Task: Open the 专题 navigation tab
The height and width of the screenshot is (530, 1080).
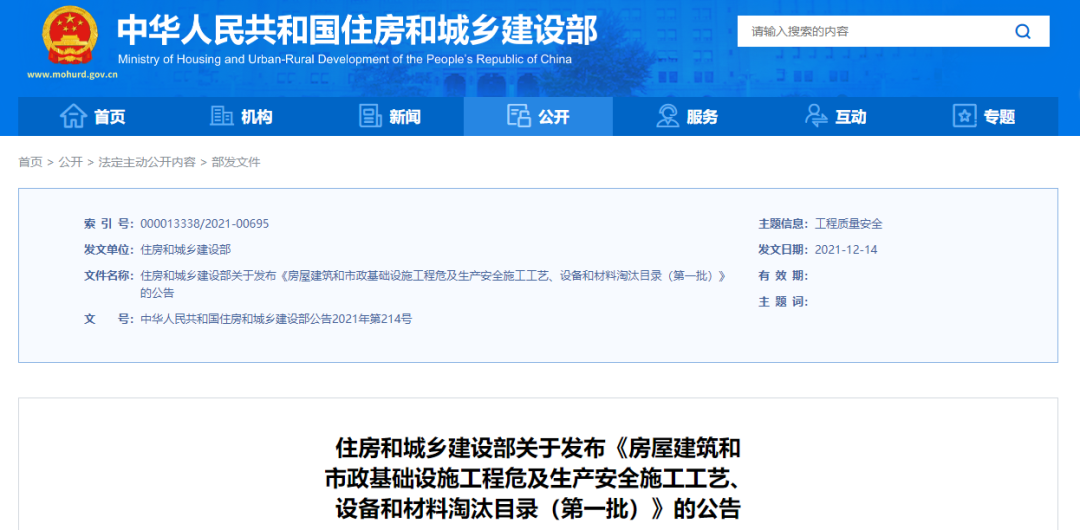Action: (x=984, y=116)
